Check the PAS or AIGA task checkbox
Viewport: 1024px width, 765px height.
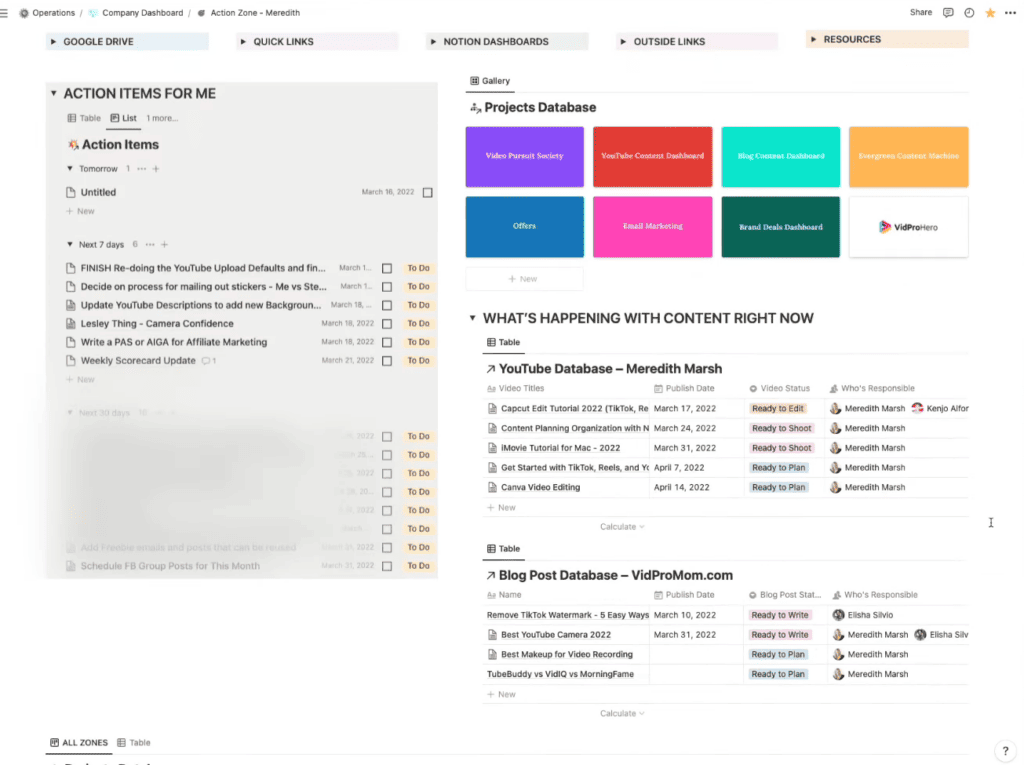tap(387, 342)
